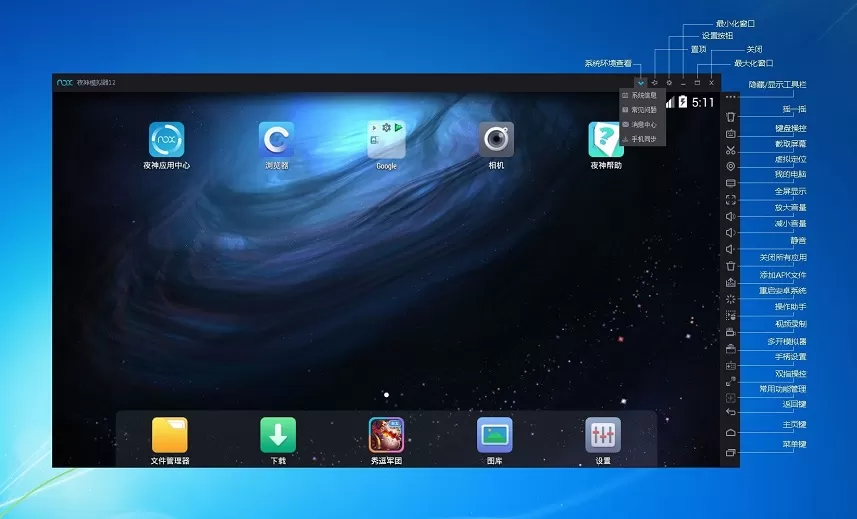Toggle mute speaker icon in sidebar
The width and height of the screenshot is (857, 519).
[x=731, y=249]
